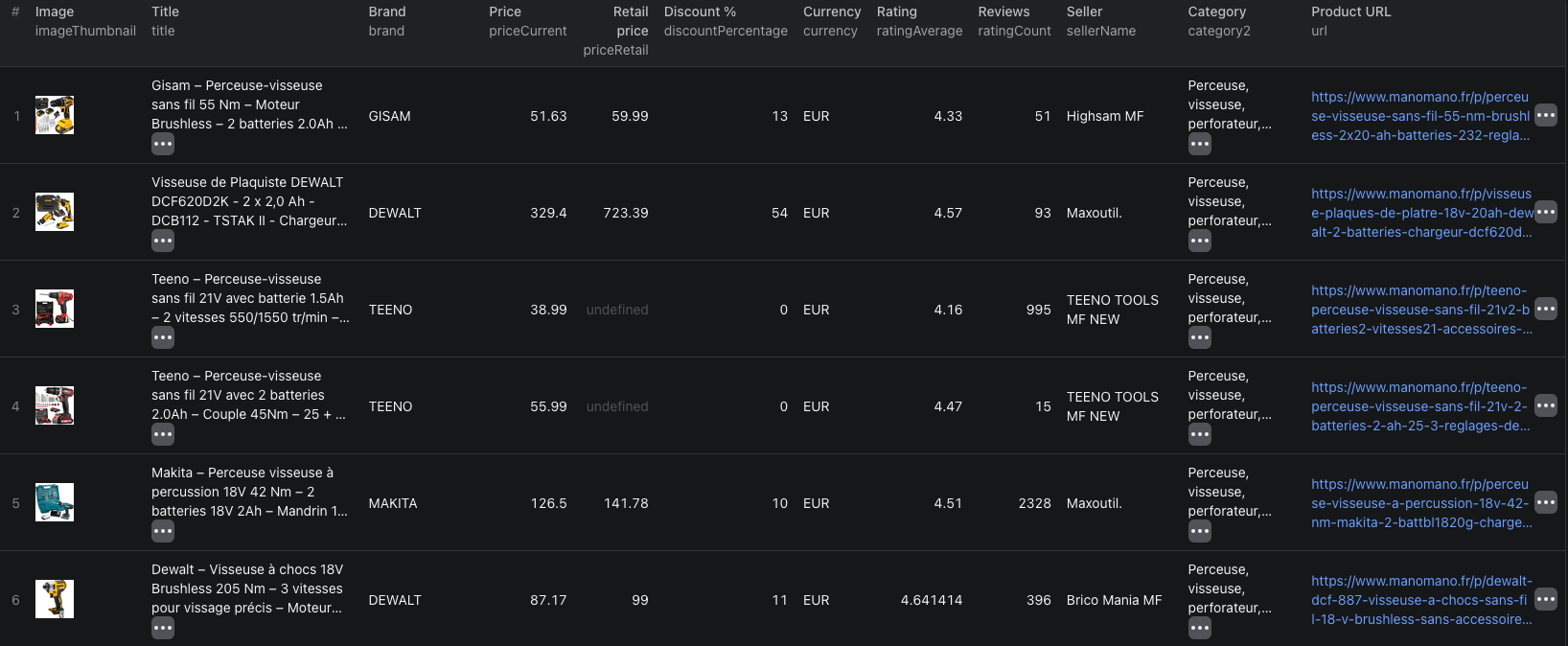The height and width of the screenshot is (646, 1568).
Task: Select the Category column header
Action: (1219, 21)
